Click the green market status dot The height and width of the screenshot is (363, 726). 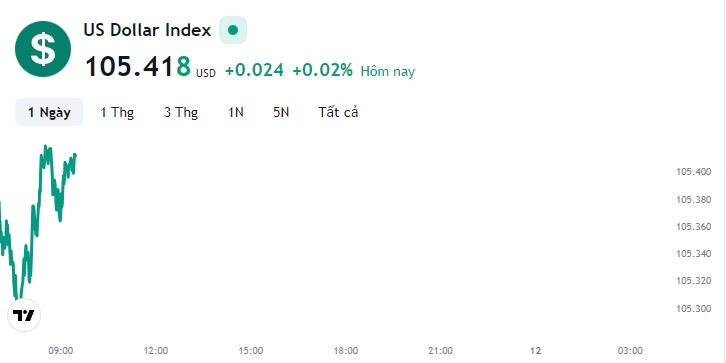pos(233,30)
